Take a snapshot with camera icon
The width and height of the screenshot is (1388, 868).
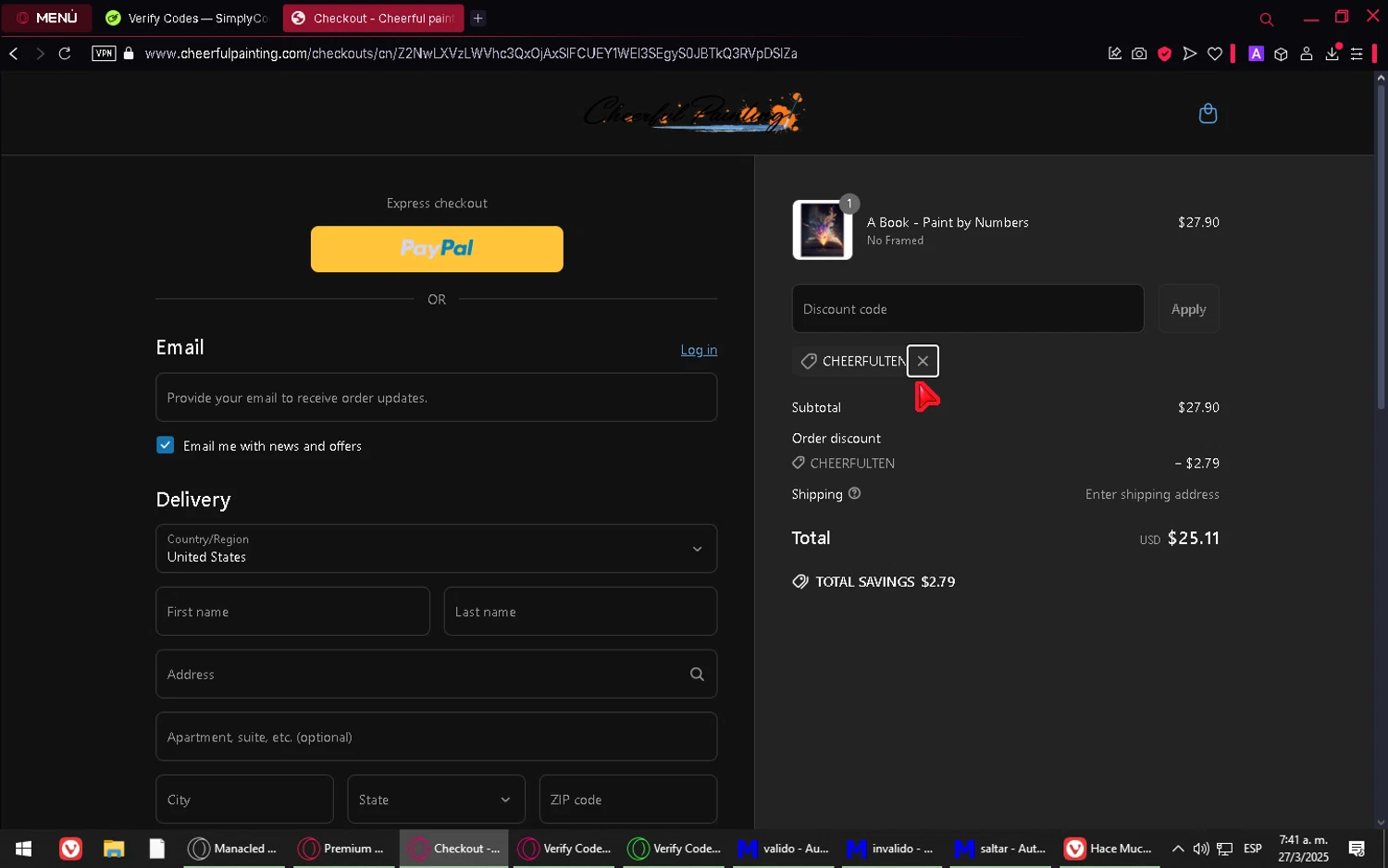point(1139,54)
